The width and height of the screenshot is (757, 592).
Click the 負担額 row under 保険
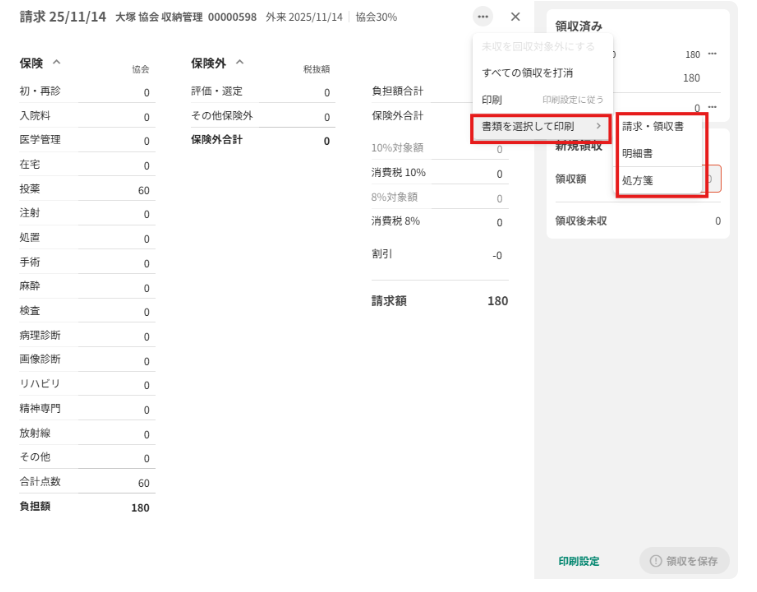pyautogui.click(x=87, y=507)
